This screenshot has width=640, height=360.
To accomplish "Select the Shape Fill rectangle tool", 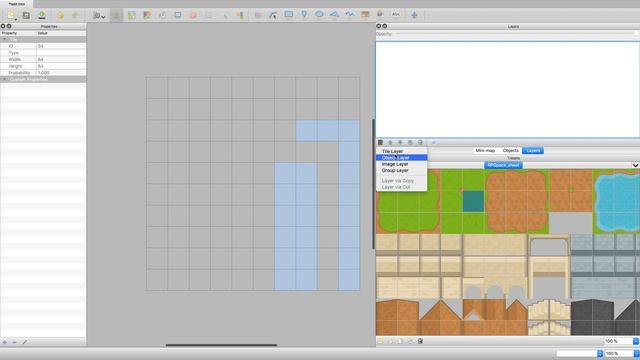I will (x=178, y=16).
